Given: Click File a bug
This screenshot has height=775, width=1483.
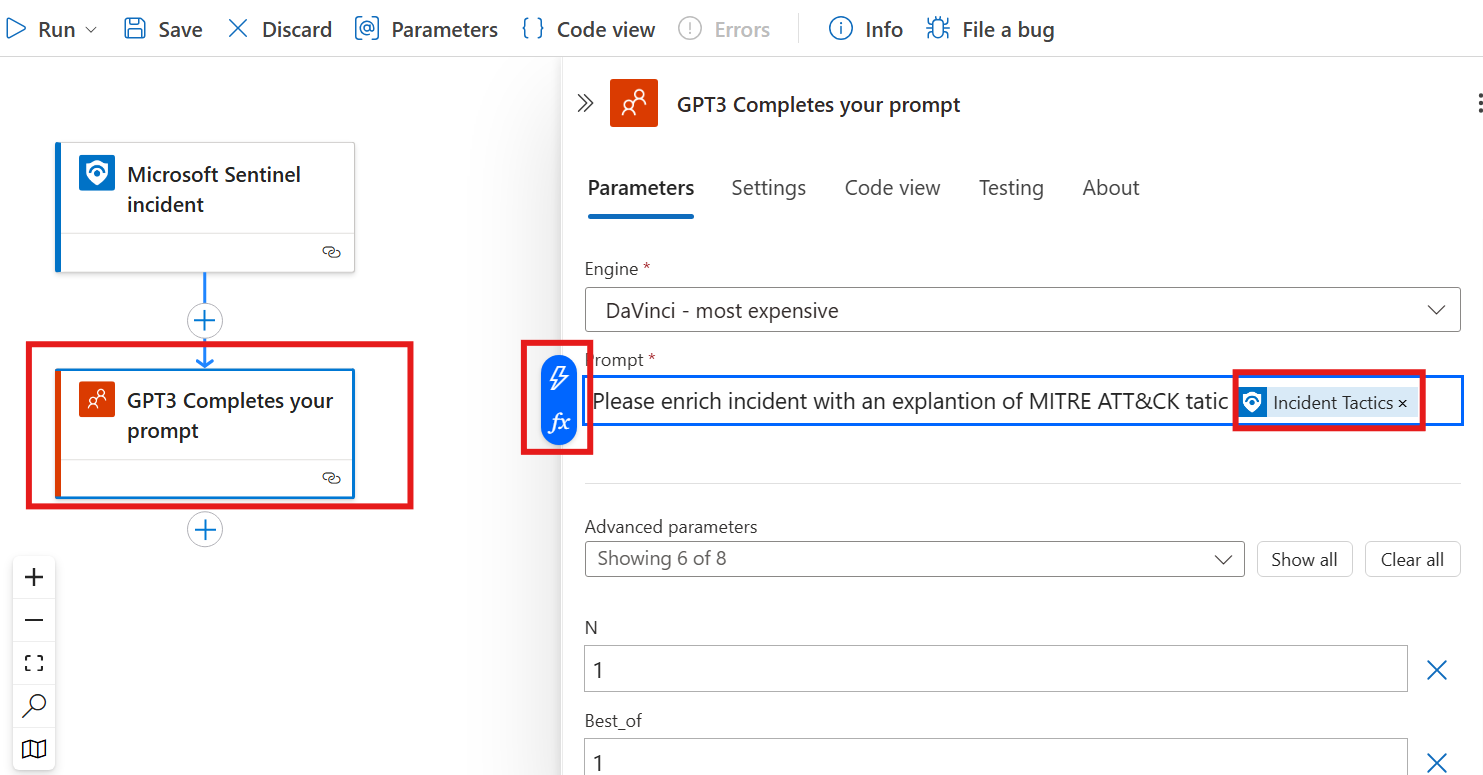Looking at the screenshot, I should [x=990, y=29].
